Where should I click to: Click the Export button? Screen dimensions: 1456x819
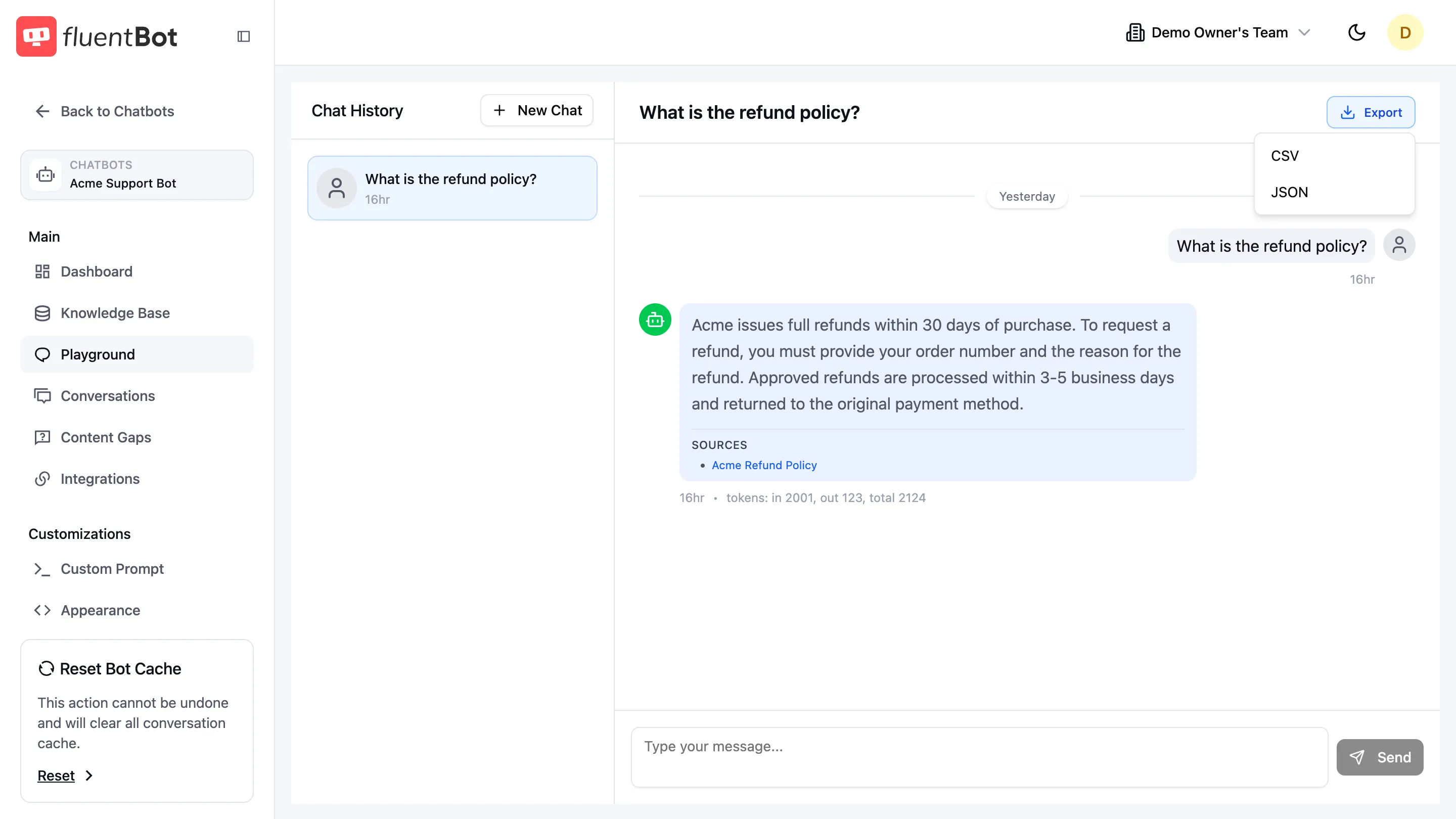click(x=1371, y=112)
